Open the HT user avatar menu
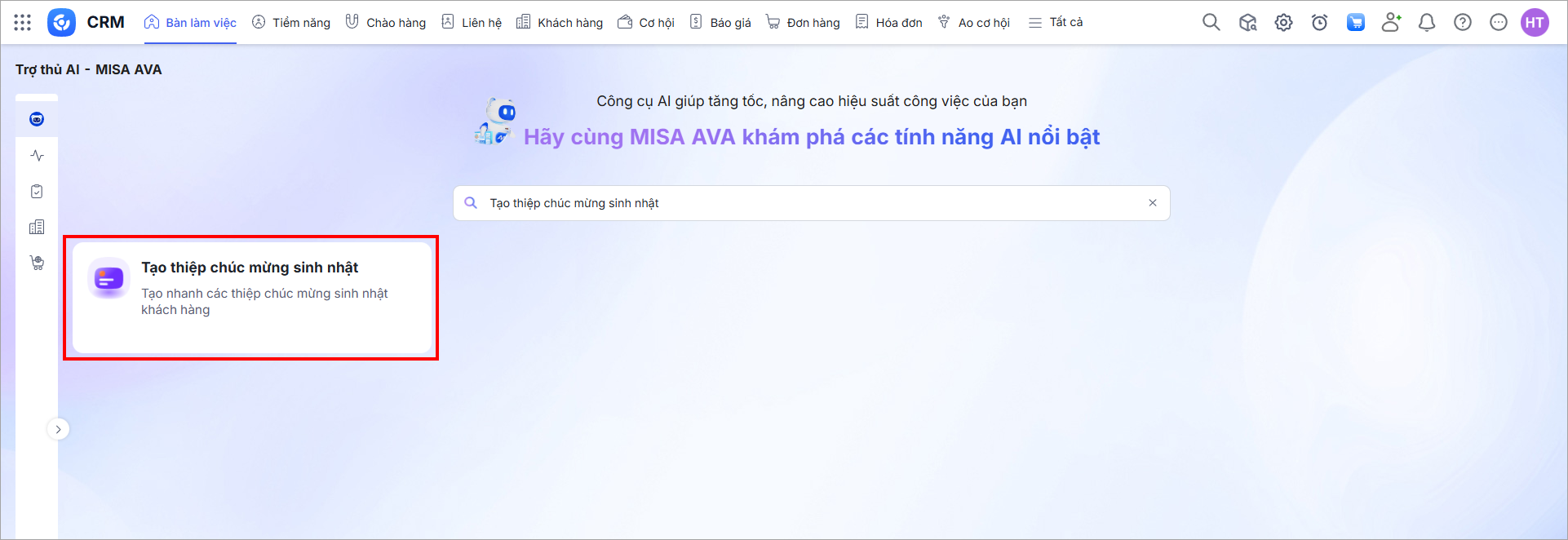The image size is (1568, 540). point(1535,22)
